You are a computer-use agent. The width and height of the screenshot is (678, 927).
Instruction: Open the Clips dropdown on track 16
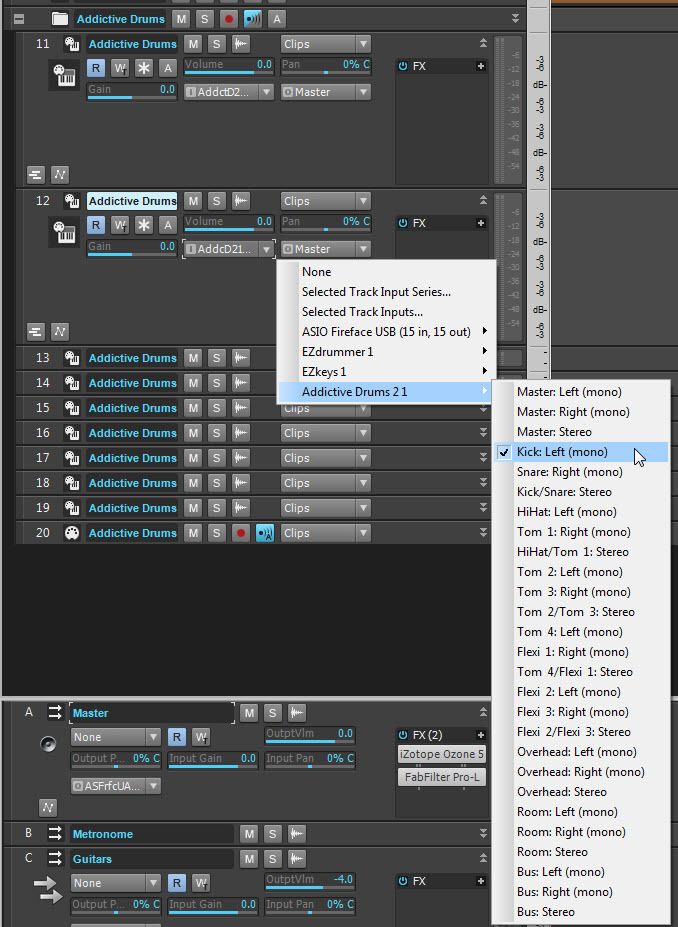tap(325, 433)
